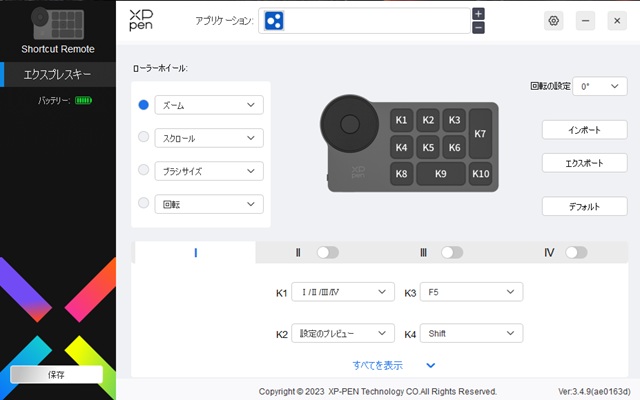Screen dimensions: 640x400
Task: Click the roller wheel dial on device image
Action: tap(350, 123)
